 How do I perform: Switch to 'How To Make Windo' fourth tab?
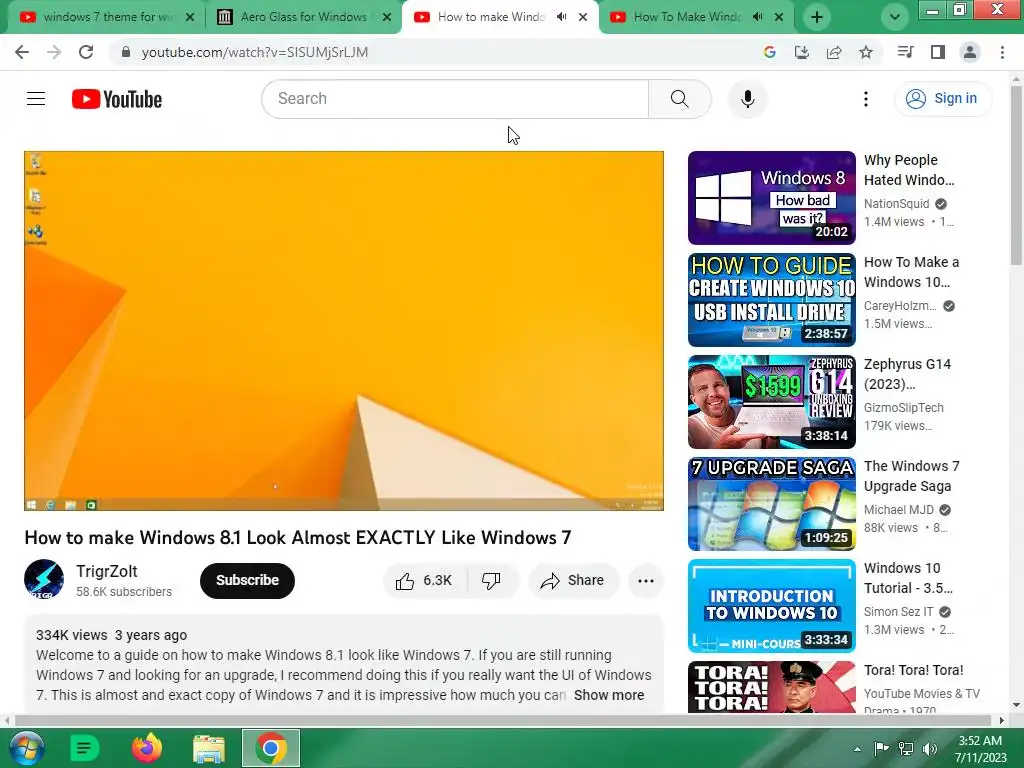tap(688, 17)
